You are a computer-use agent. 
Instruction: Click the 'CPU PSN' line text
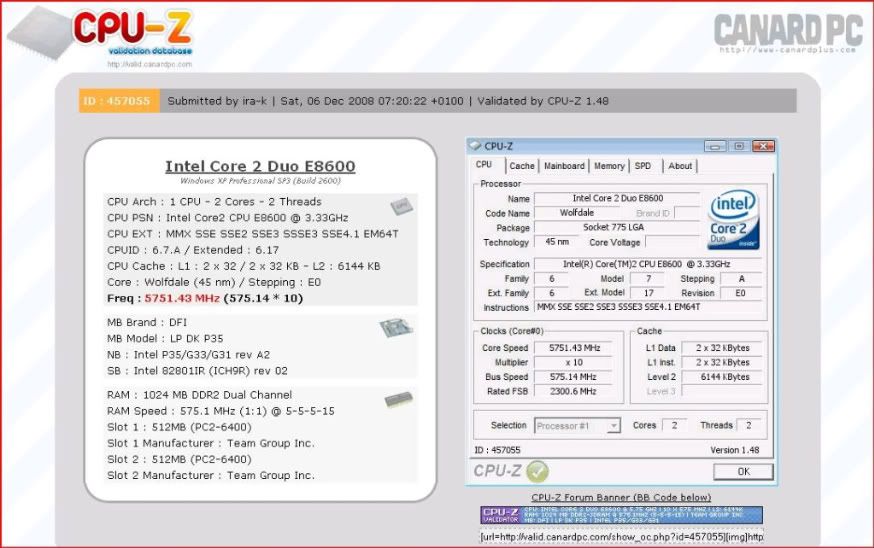[x=227, y=218]
